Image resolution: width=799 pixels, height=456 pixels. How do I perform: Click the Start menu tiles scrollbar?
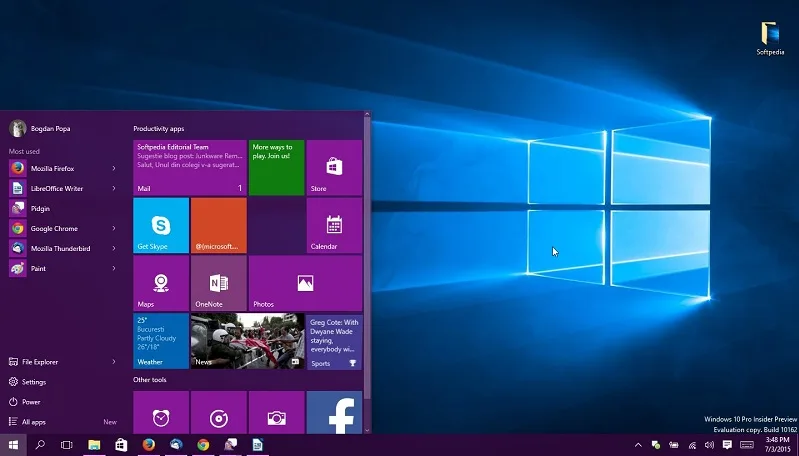(x=367, y=259)
